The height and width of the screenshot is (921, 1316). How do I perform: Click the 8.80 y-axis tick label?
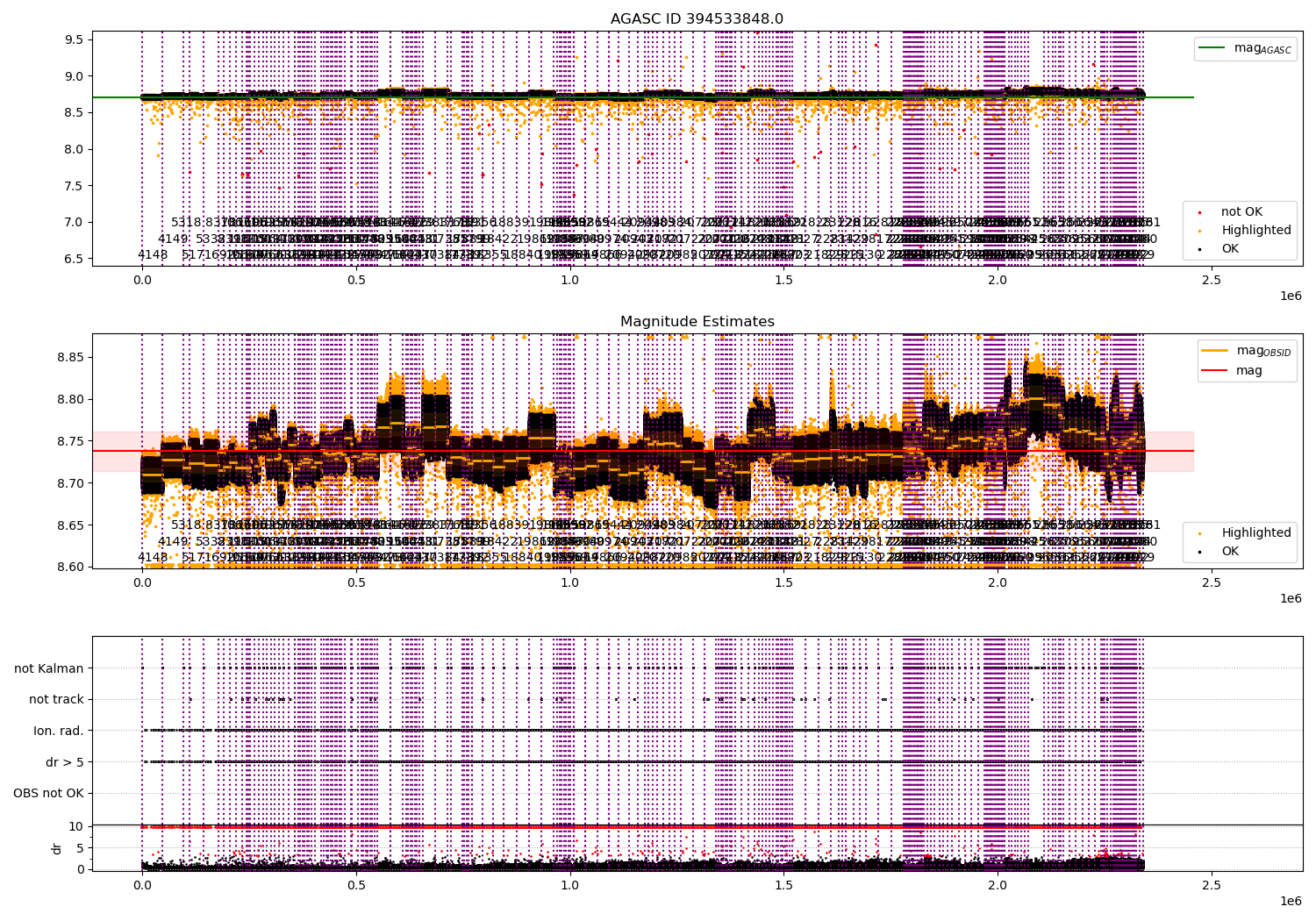[69, 399]
